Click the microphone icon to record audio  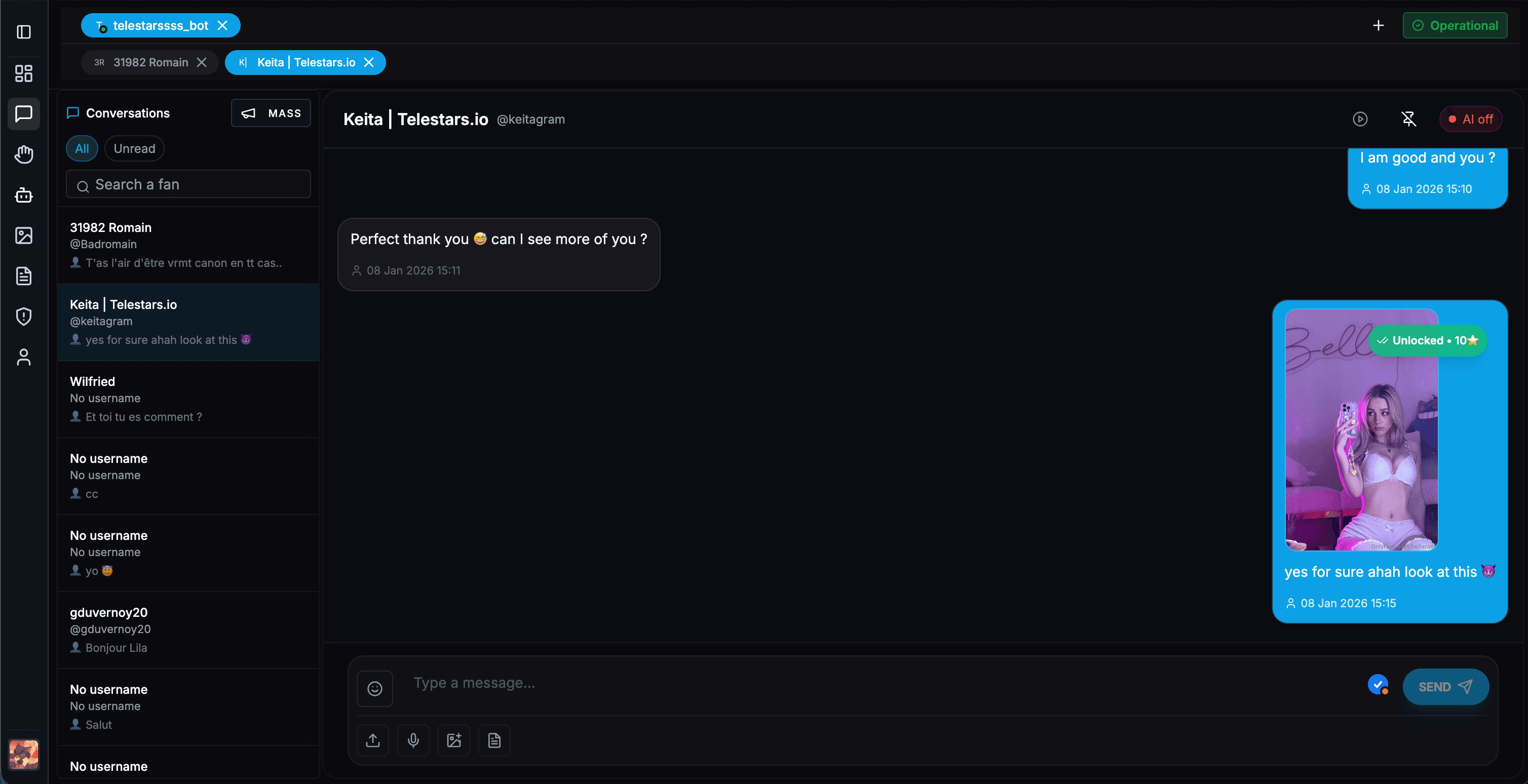pos(413,740)
